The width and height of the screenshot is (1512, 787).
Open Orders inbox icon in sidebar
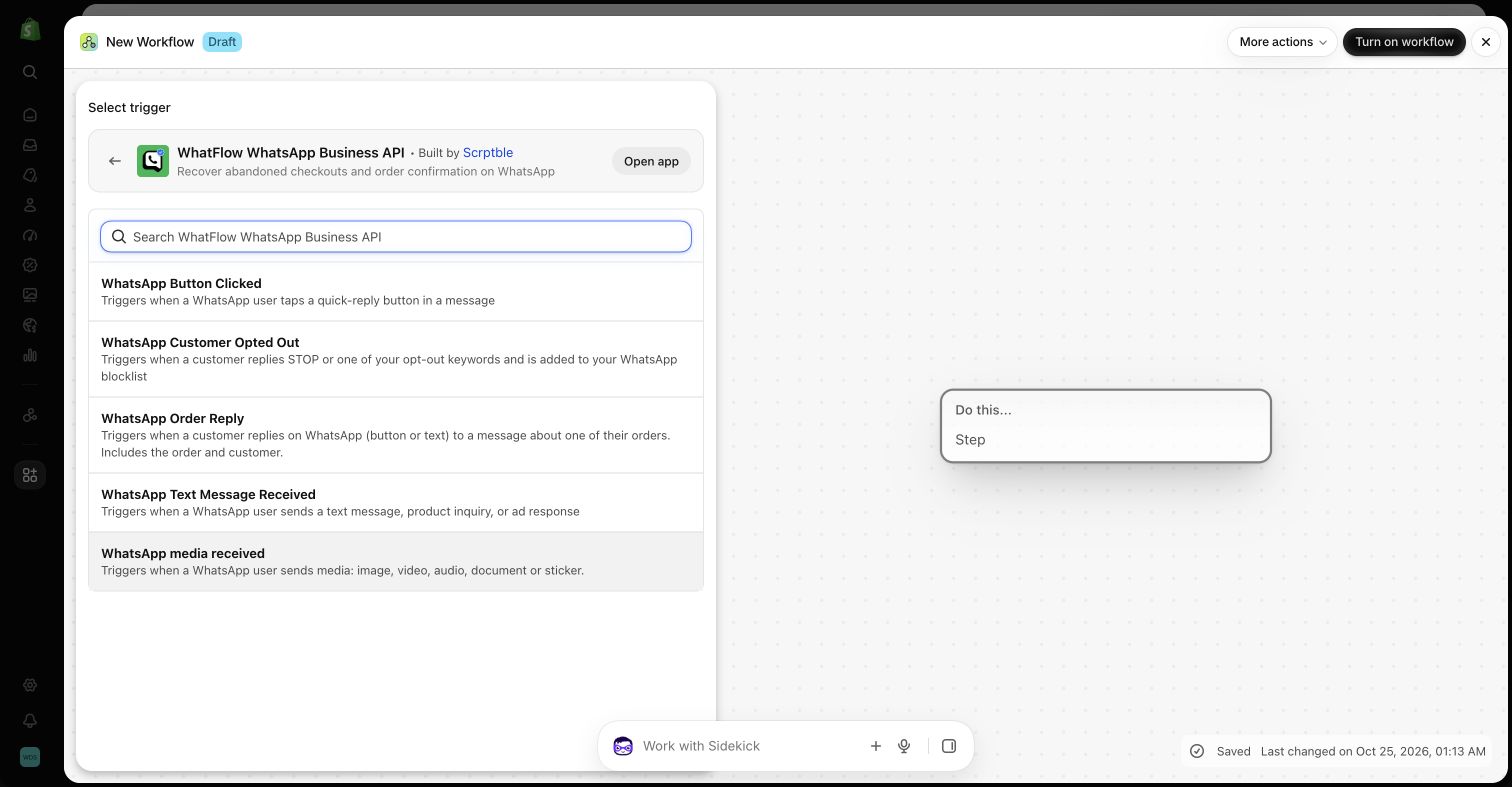coord(30,145)
